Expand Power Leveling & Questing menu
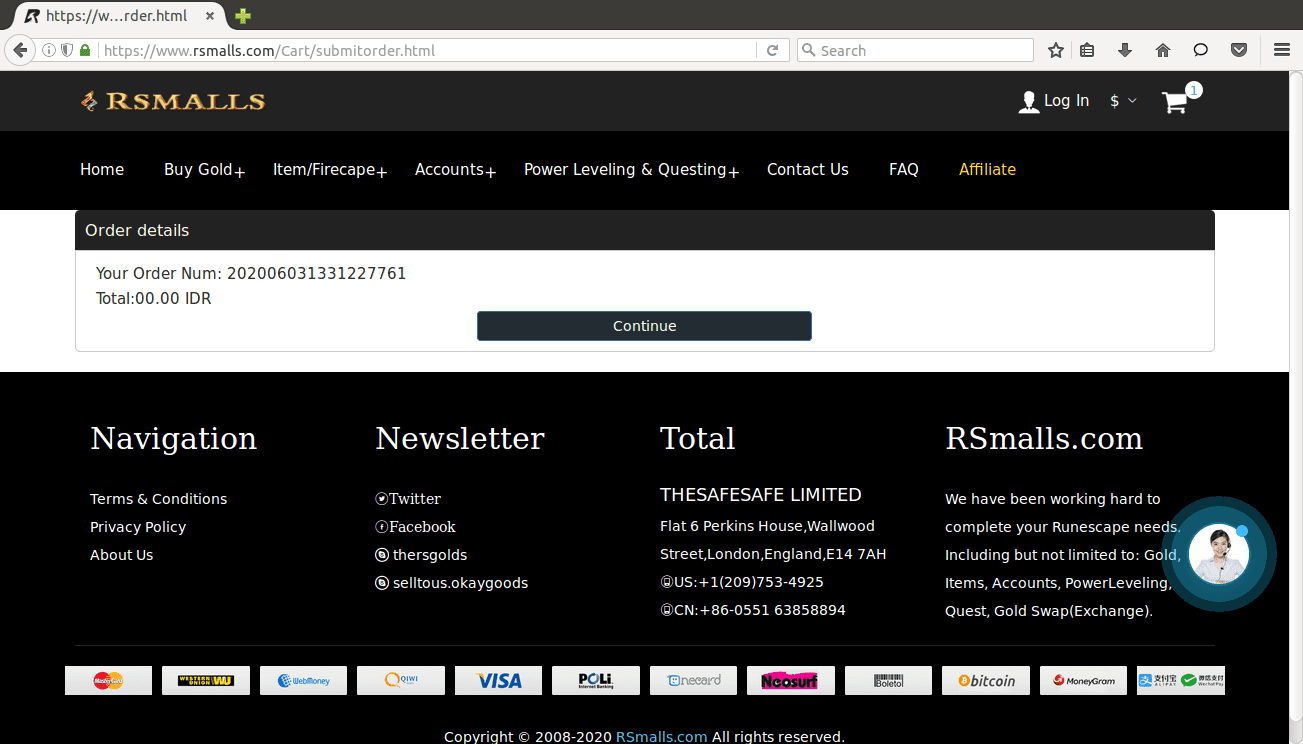 click(x=631, y=170)
